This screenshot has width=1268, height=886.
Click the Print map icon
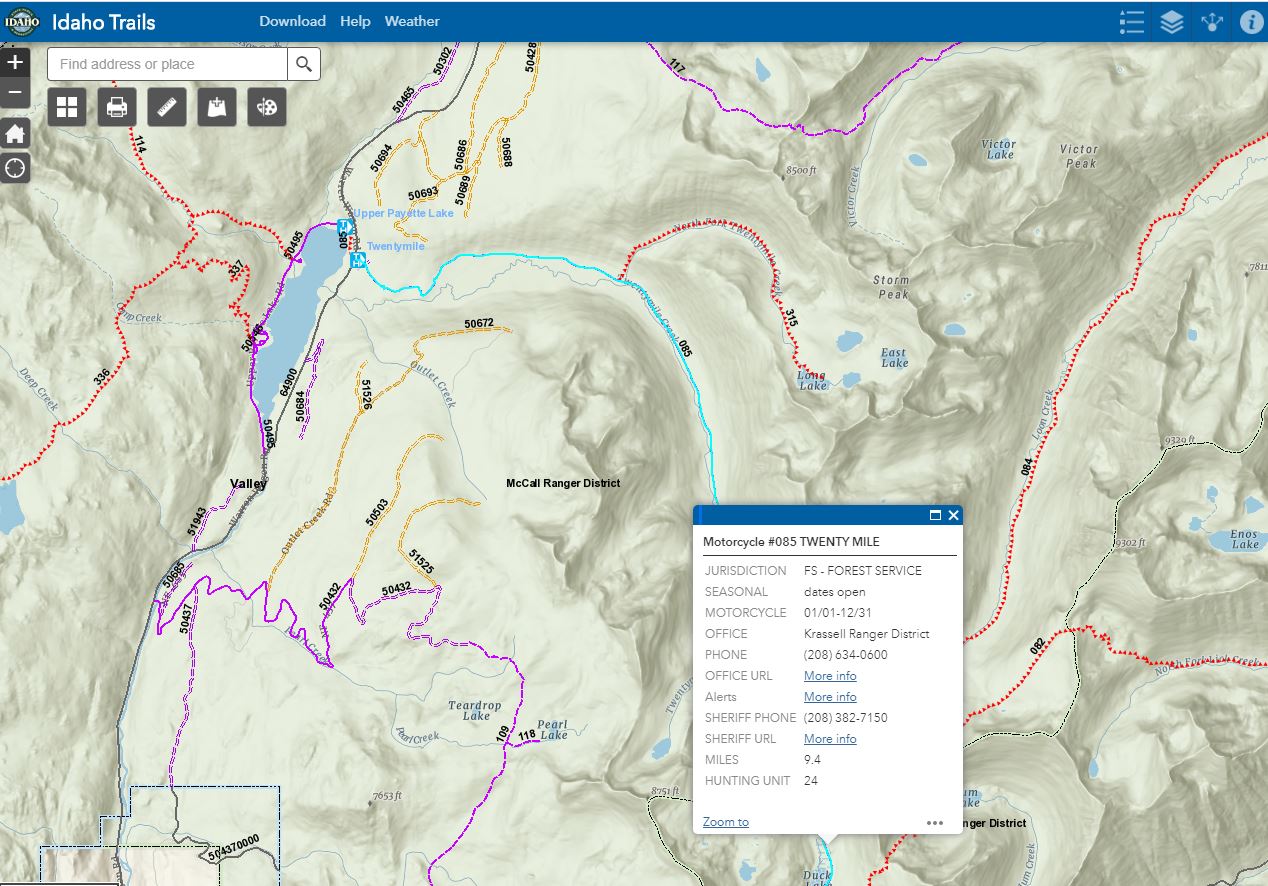tap(117, 107)
